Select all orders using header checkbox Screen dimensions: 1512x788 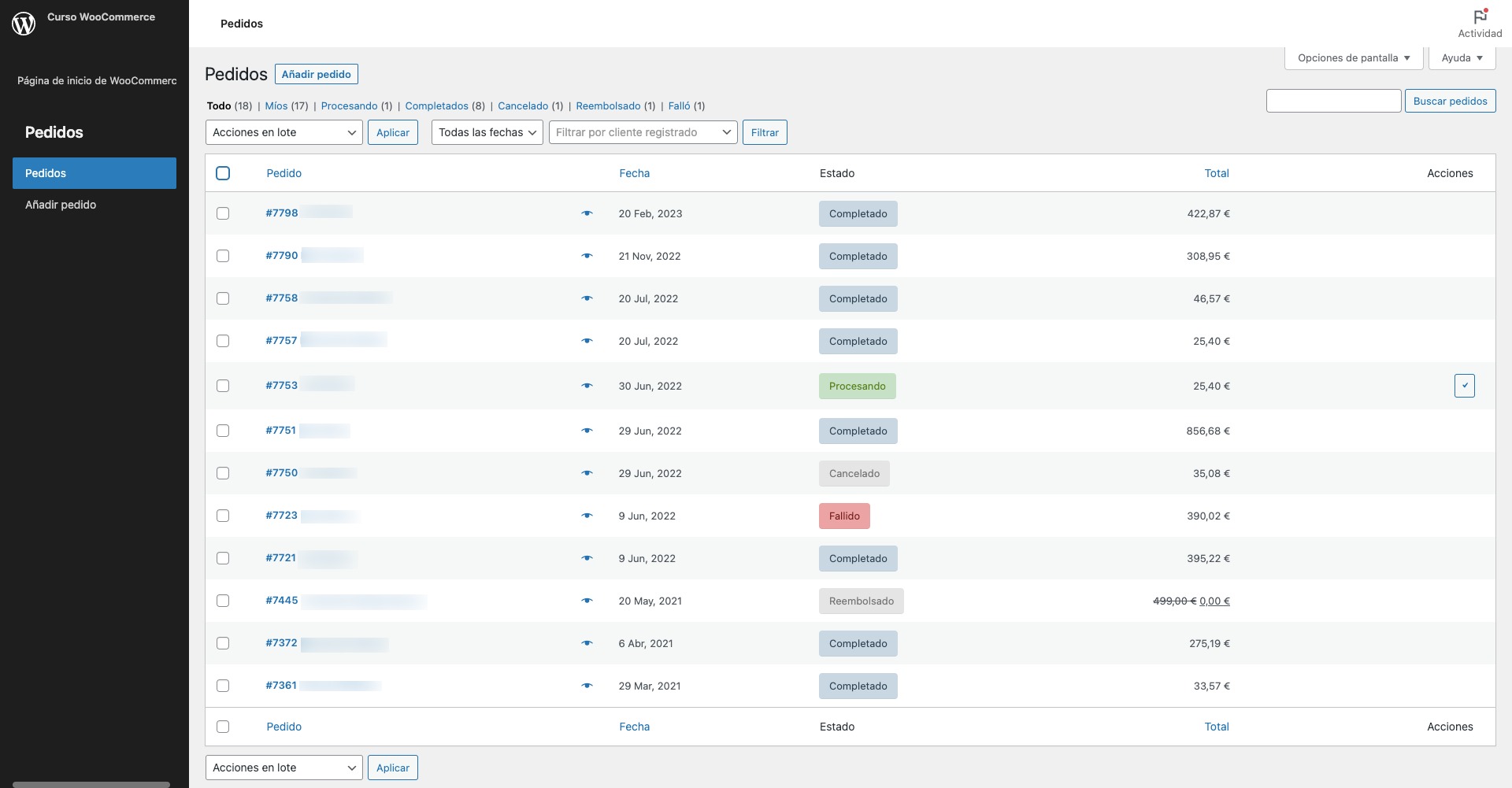click(223, 173)
